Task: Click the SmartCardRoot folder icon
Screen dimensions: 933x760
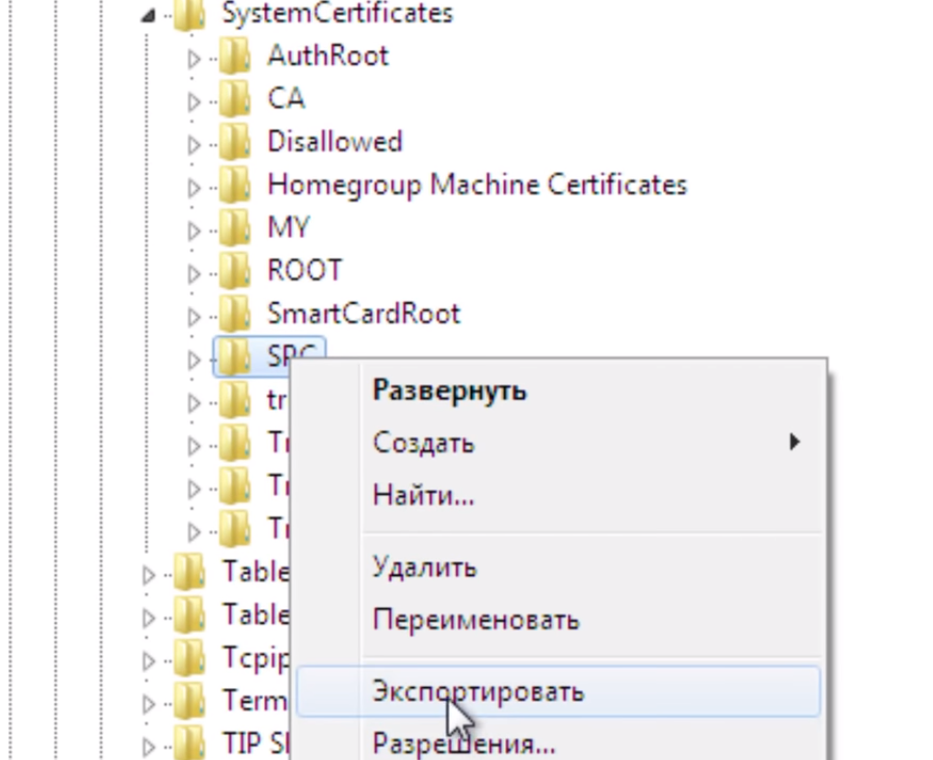Action: [x=235, y=313]
